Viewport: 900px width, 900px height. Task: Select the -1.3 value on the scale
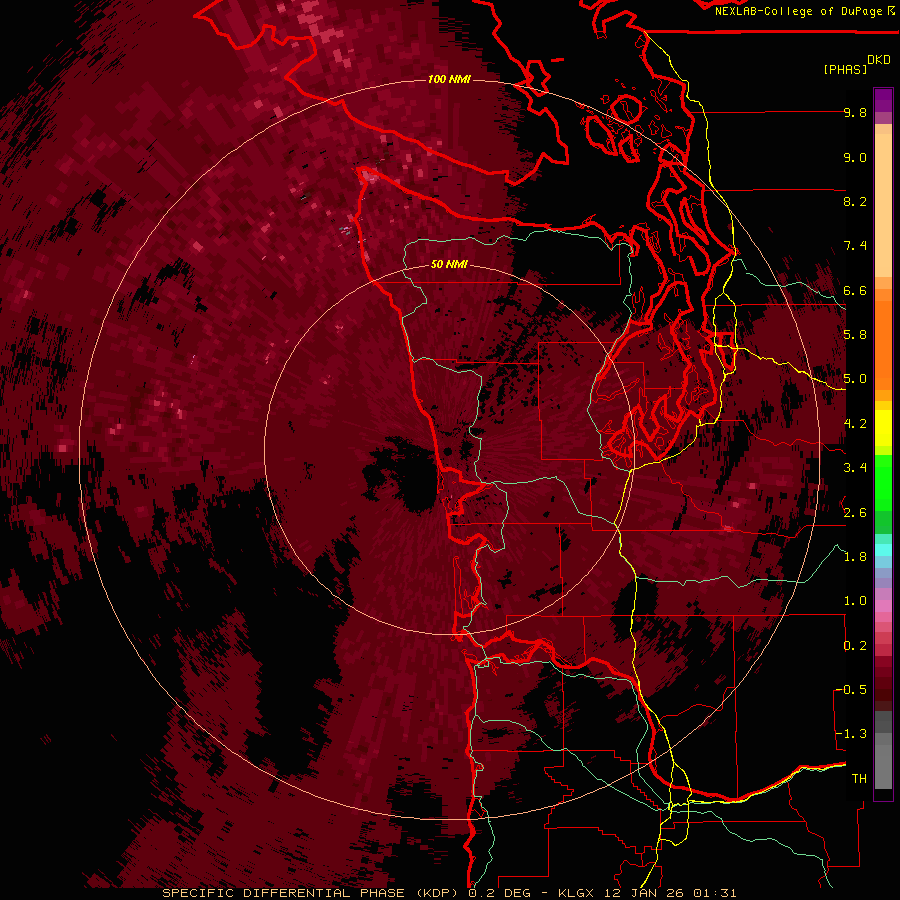pyautogui.click(x=852, y=734)
